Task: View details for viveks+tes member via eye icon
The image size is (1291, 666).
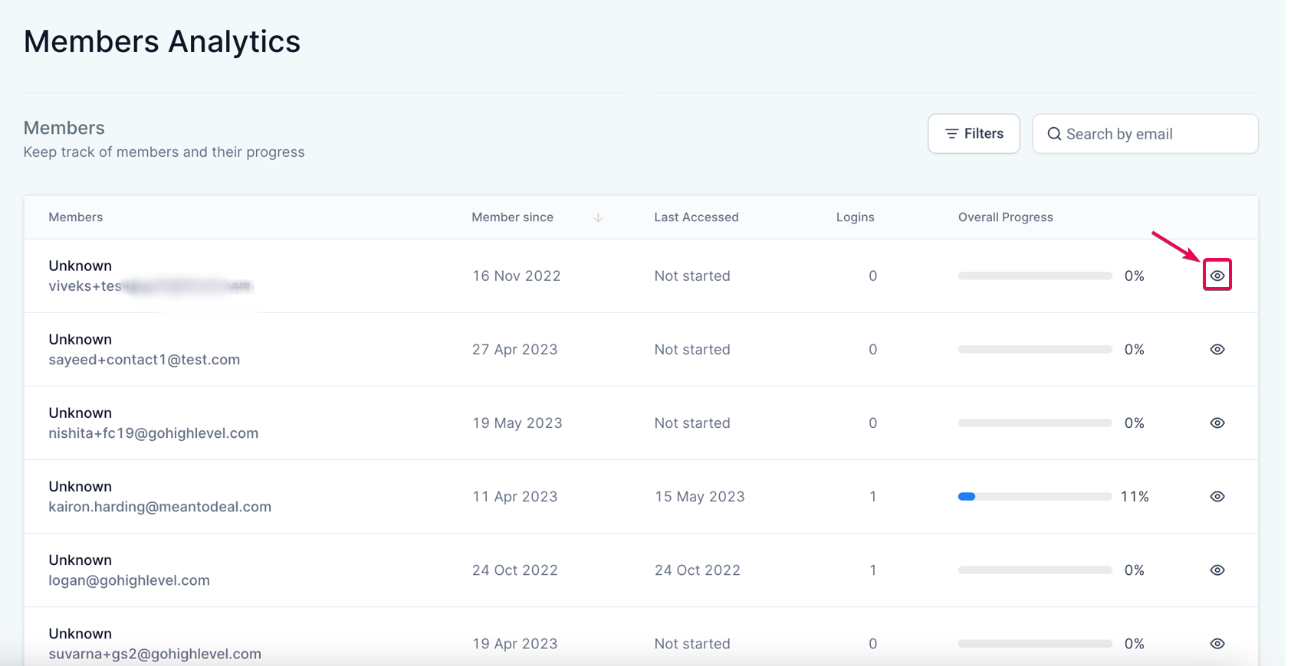Action: coord(1217,275)
